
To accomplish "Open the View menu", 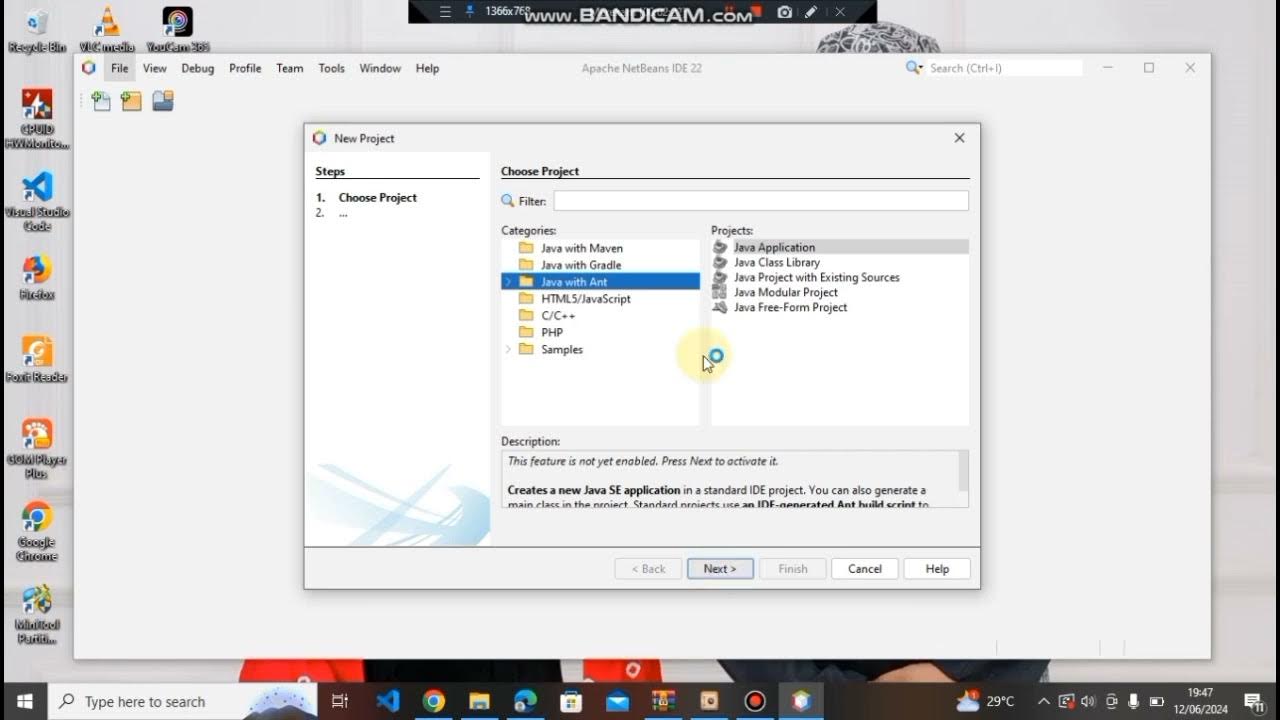I will click(155, 68).
